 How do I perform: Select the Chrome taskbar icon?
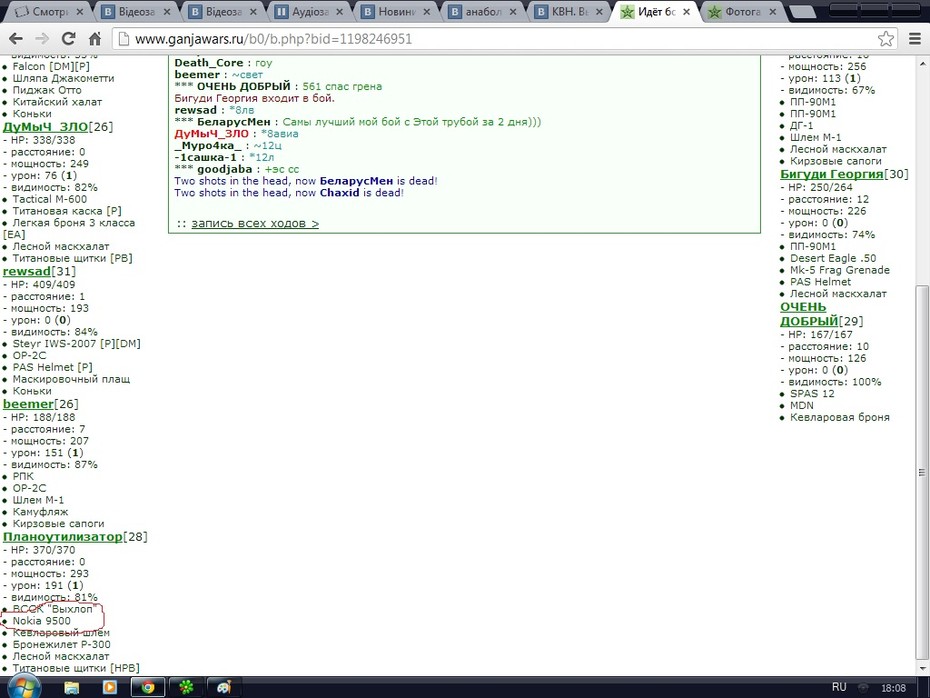148,687
